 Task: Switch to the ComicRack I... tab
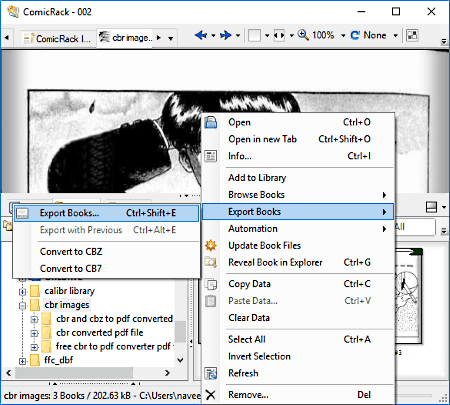click(58, 39)
